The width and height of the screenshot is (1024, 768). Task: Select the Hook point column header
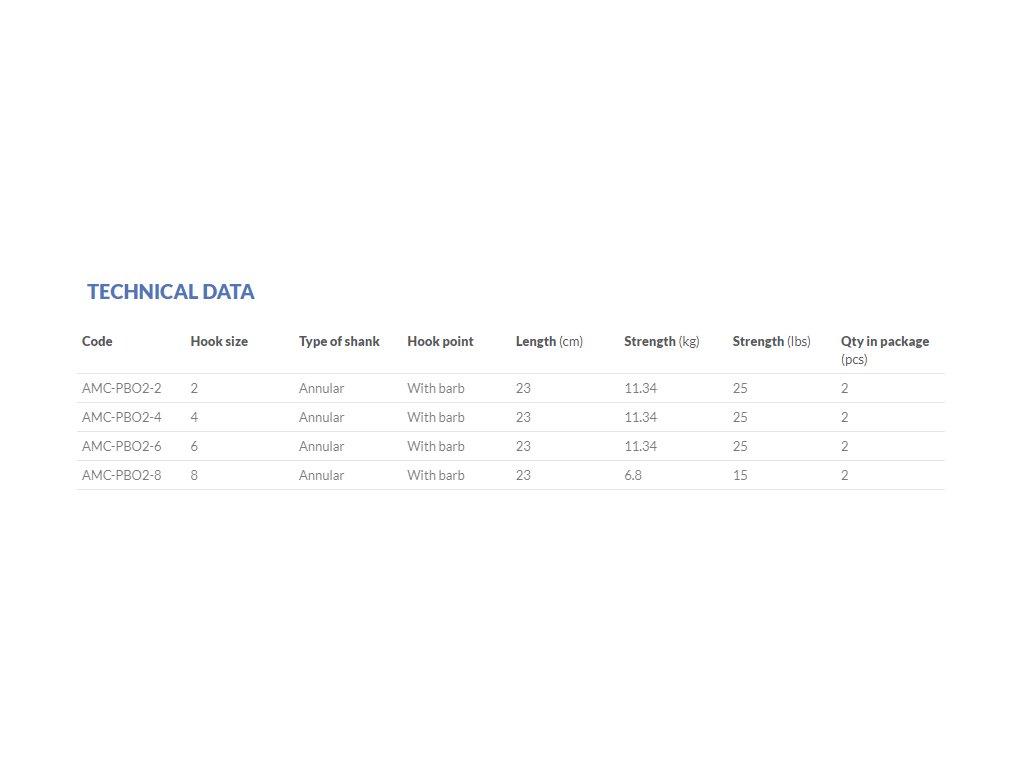pyautogui.click(x=440, y=341)
